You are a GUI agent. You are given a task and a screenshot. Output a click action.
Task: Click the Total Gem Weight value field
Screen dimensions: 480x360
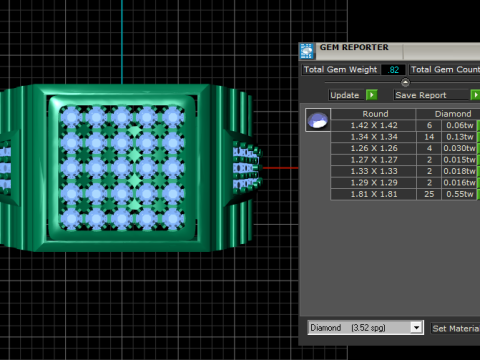pyautogui.click(x=393, y=70)
